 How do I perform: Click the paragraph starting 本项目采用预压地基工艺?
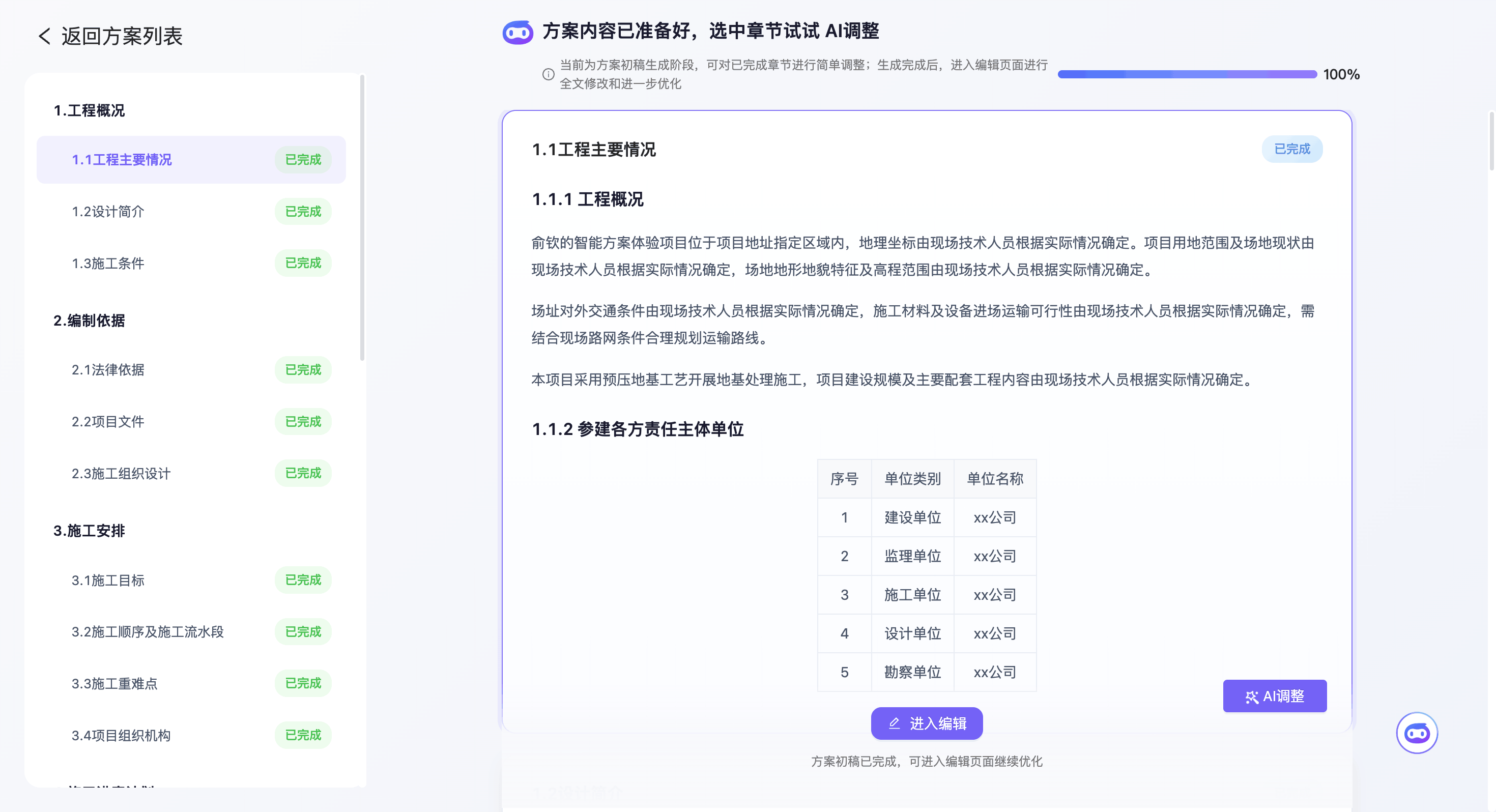click(x=893, y=380)
